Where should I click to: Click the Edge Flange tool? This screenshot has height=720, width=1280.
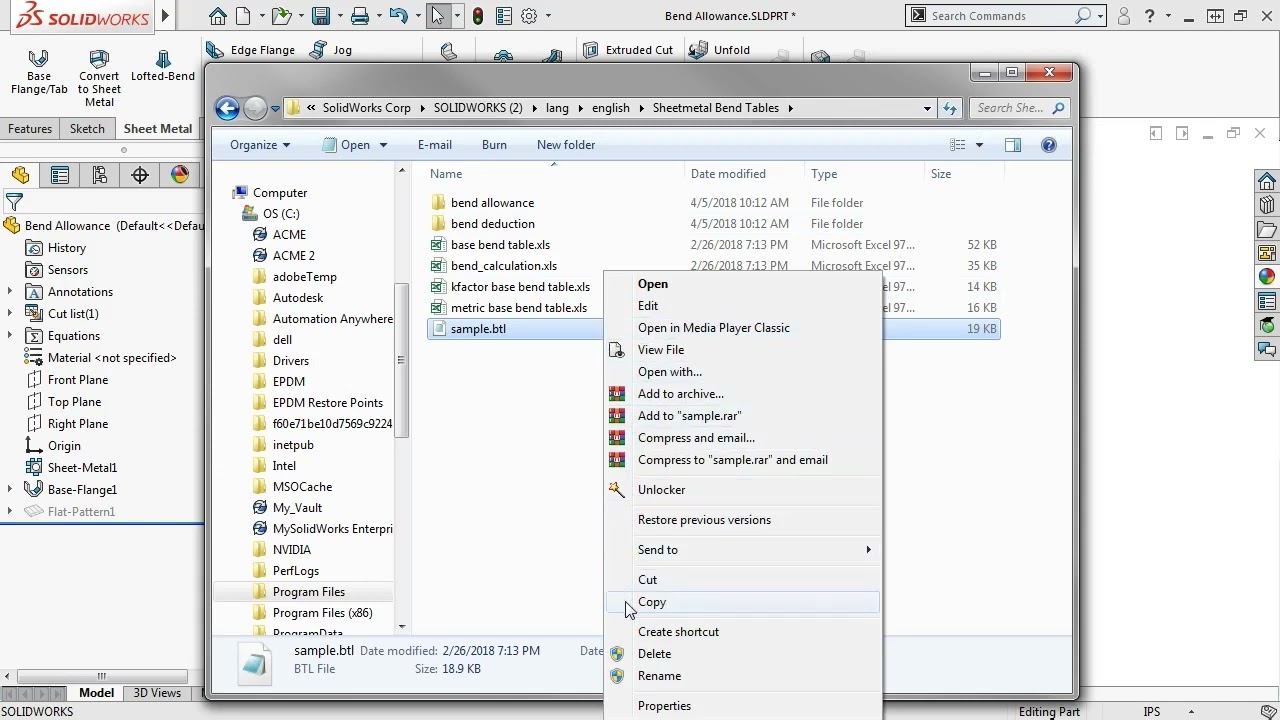[x=250, y=50]
